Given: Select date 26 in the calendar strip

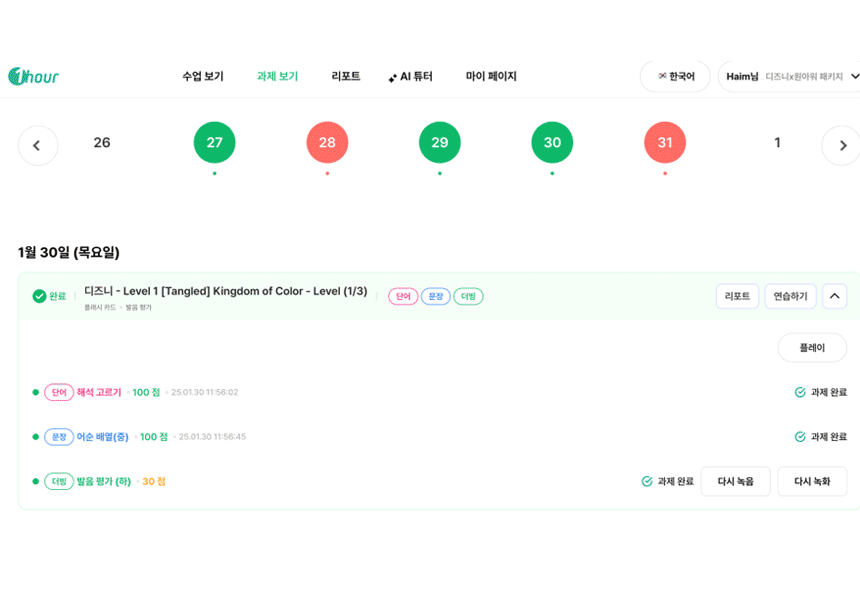Looking at the screenshot, I should (x=102, y=143).
